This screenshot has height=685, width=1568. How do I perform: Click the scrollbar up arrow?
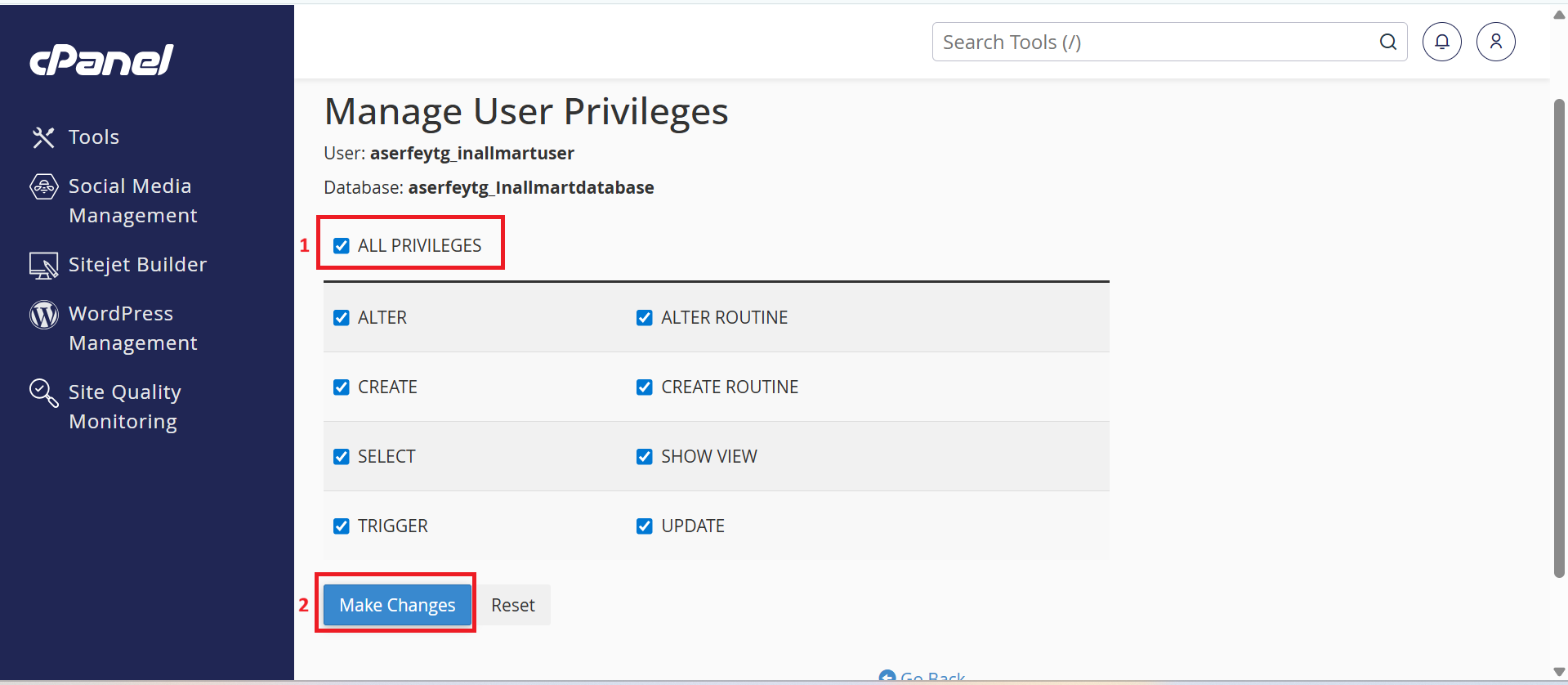point(1559,15)
